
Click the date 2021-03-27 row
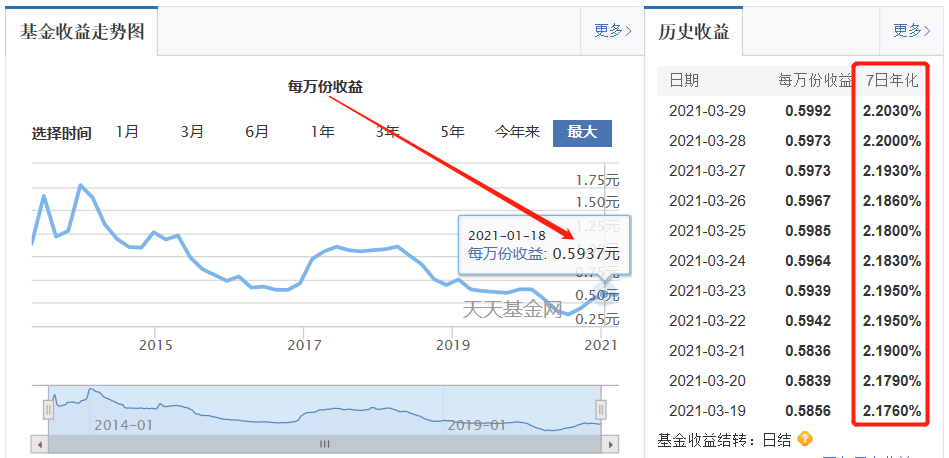(x=708, y=171)
